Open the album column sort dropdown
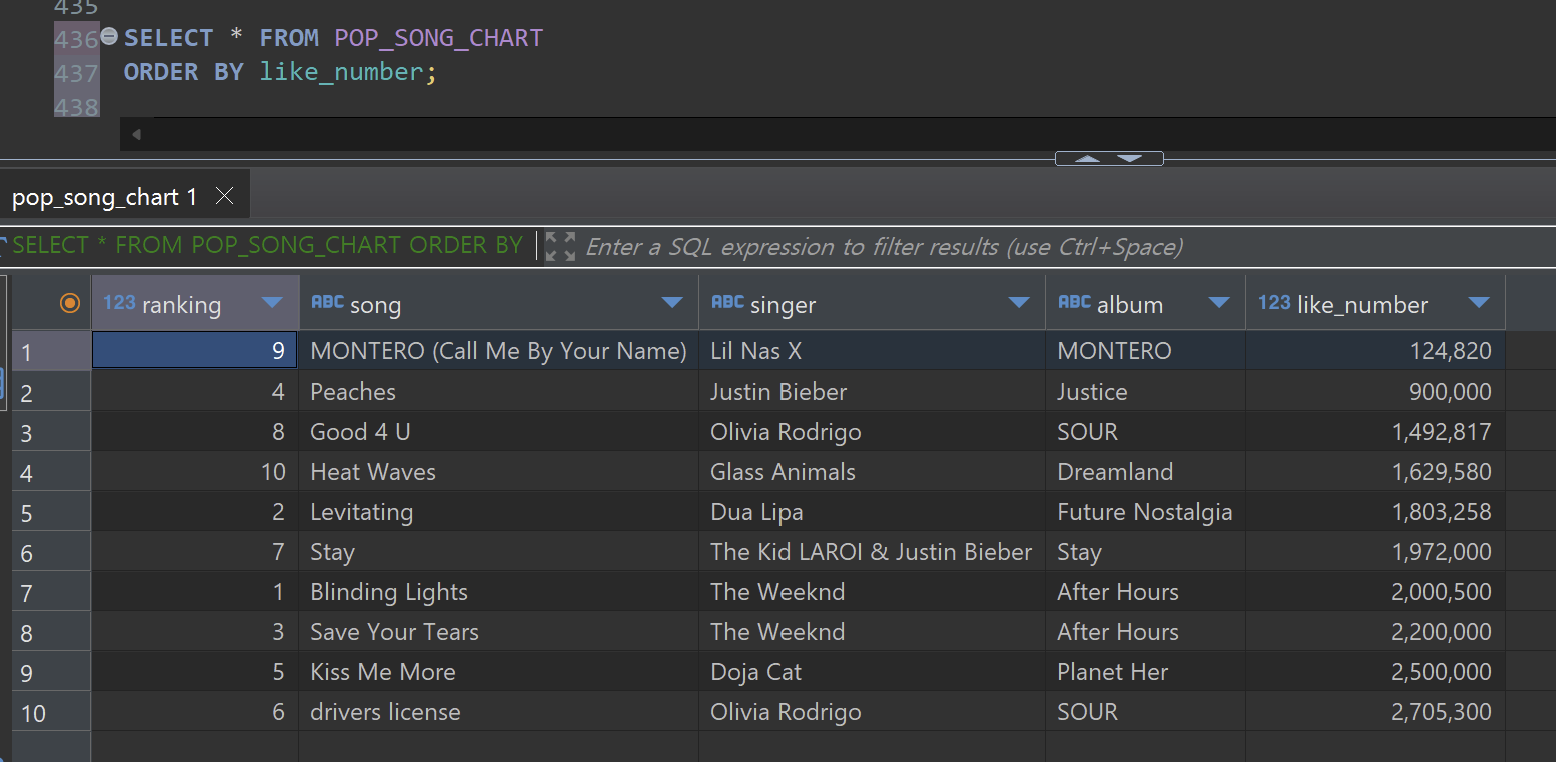1556x762 pixels. pyautogui.click(x=1218, y=303)
